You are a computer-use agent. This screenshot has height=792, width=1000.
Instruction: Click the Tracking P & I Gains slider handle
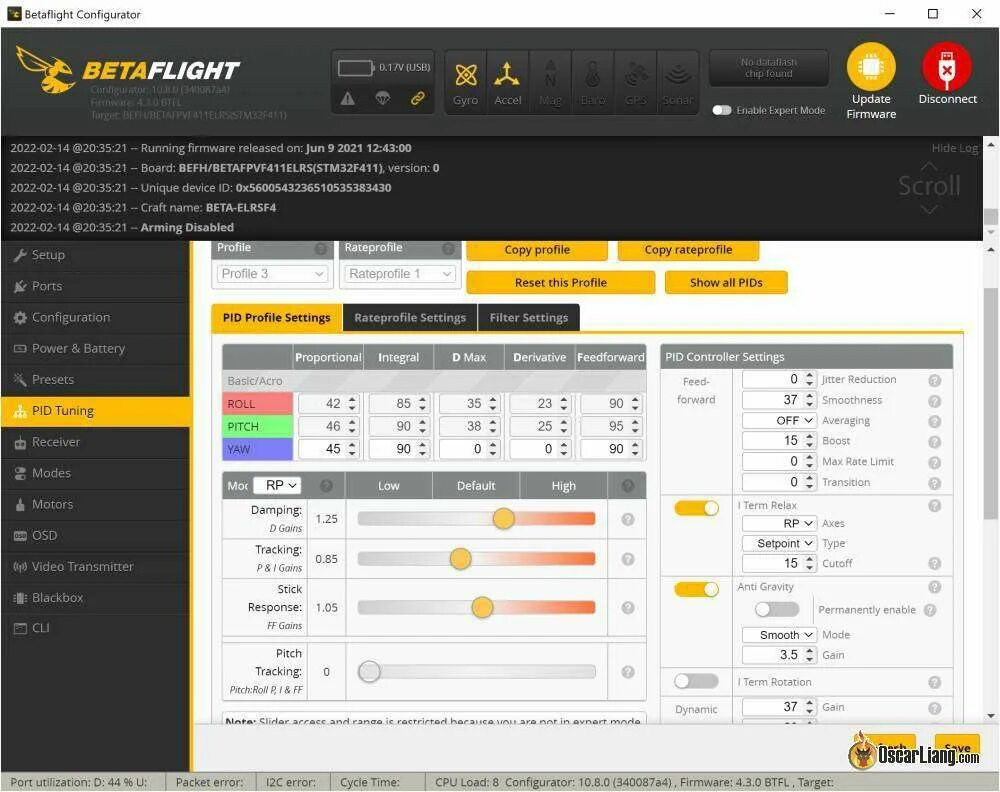tap(460, 559)
